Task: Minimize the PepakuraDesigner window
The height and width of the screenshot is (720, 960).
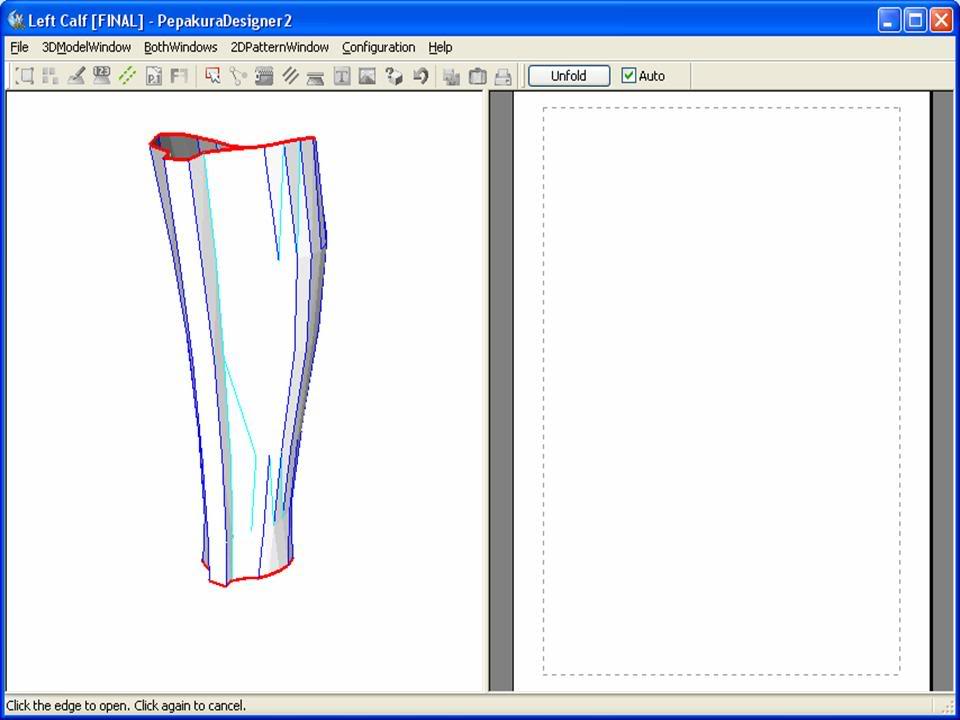Action: [x=889, y=21]
